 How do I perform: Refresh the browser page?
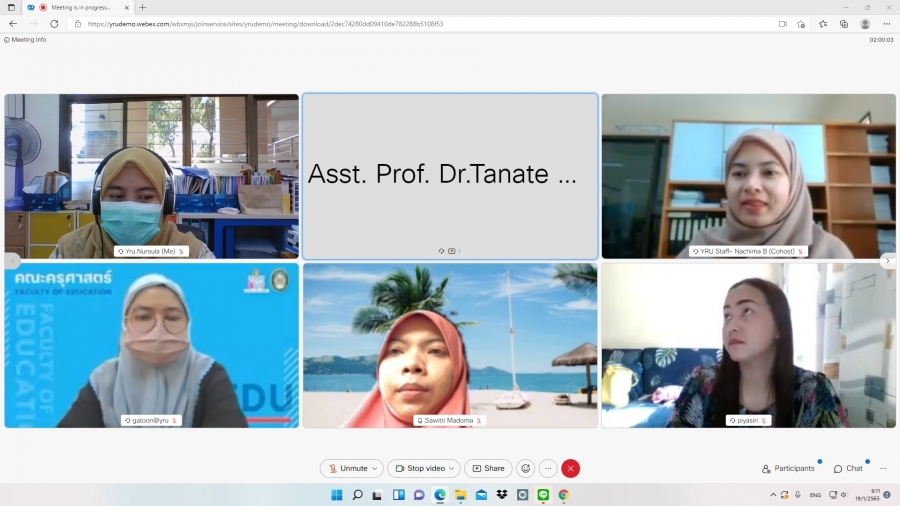tap(54, 24)
